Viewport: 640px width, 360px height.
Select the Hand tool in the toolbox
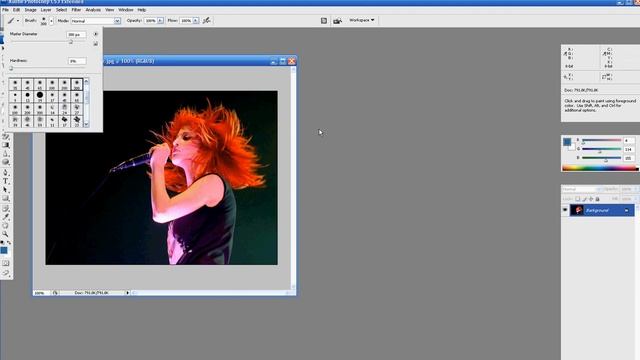(x=6, y=225)
